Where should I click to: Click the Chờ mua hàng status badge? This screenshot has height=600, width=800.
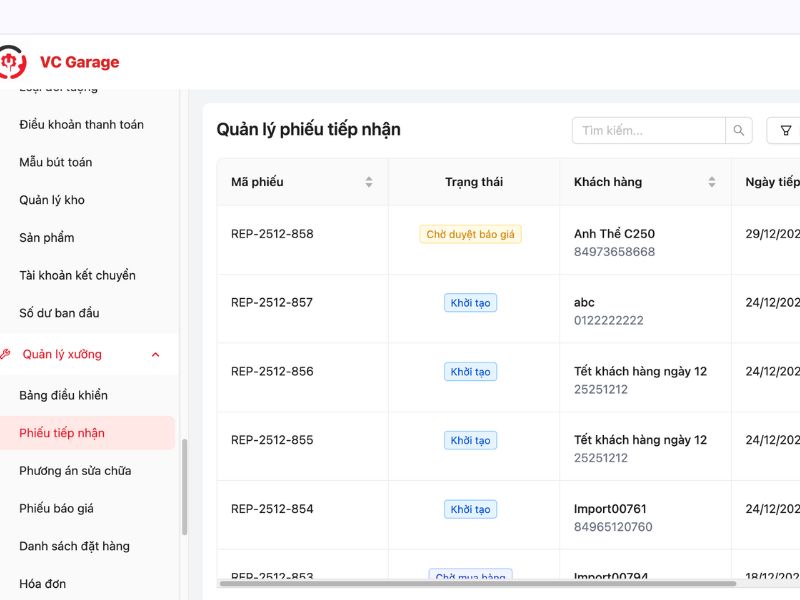tap(471, 577)
